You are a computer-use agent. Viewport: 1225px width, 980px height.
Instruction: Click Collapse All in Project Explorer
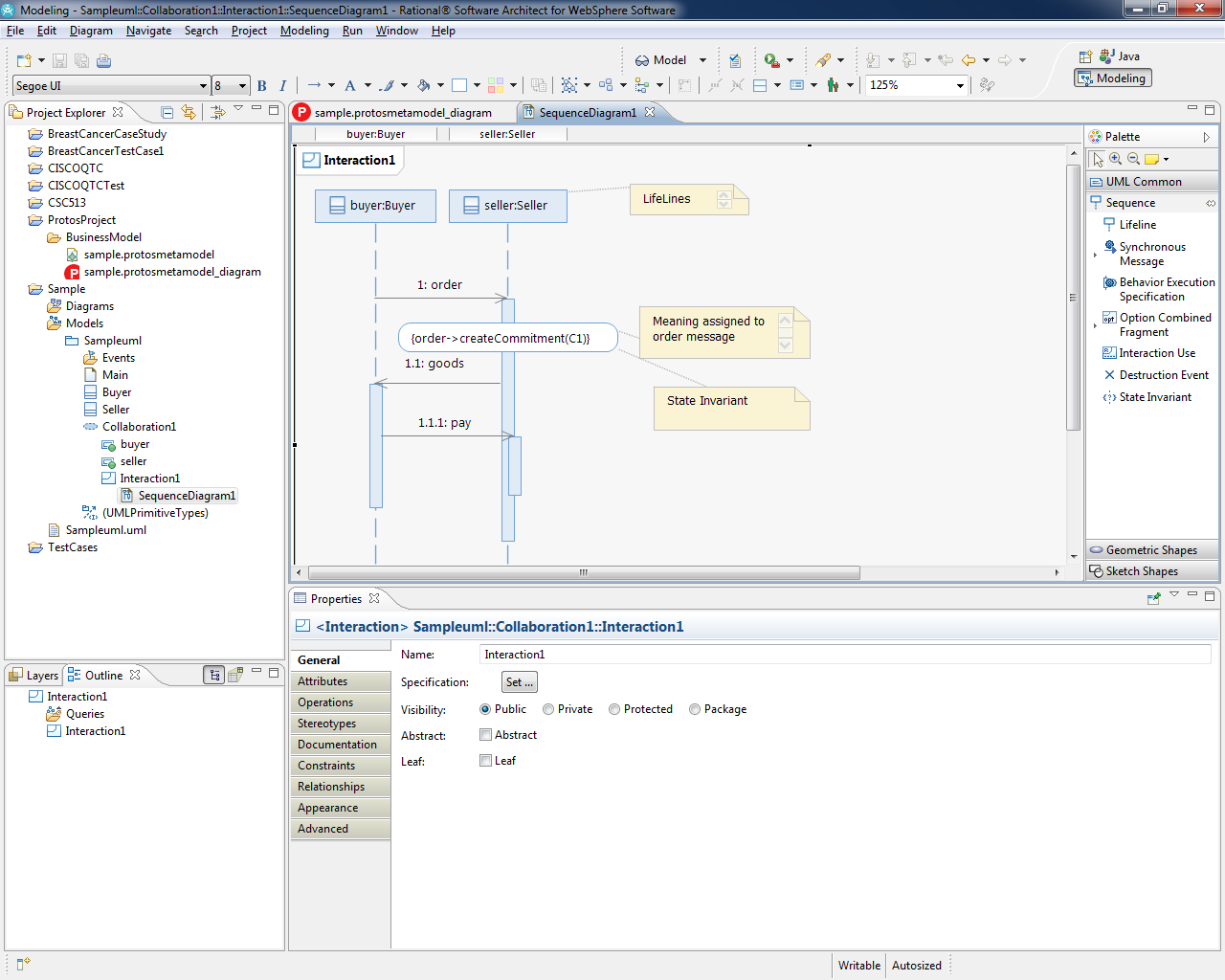click(167, 112)
